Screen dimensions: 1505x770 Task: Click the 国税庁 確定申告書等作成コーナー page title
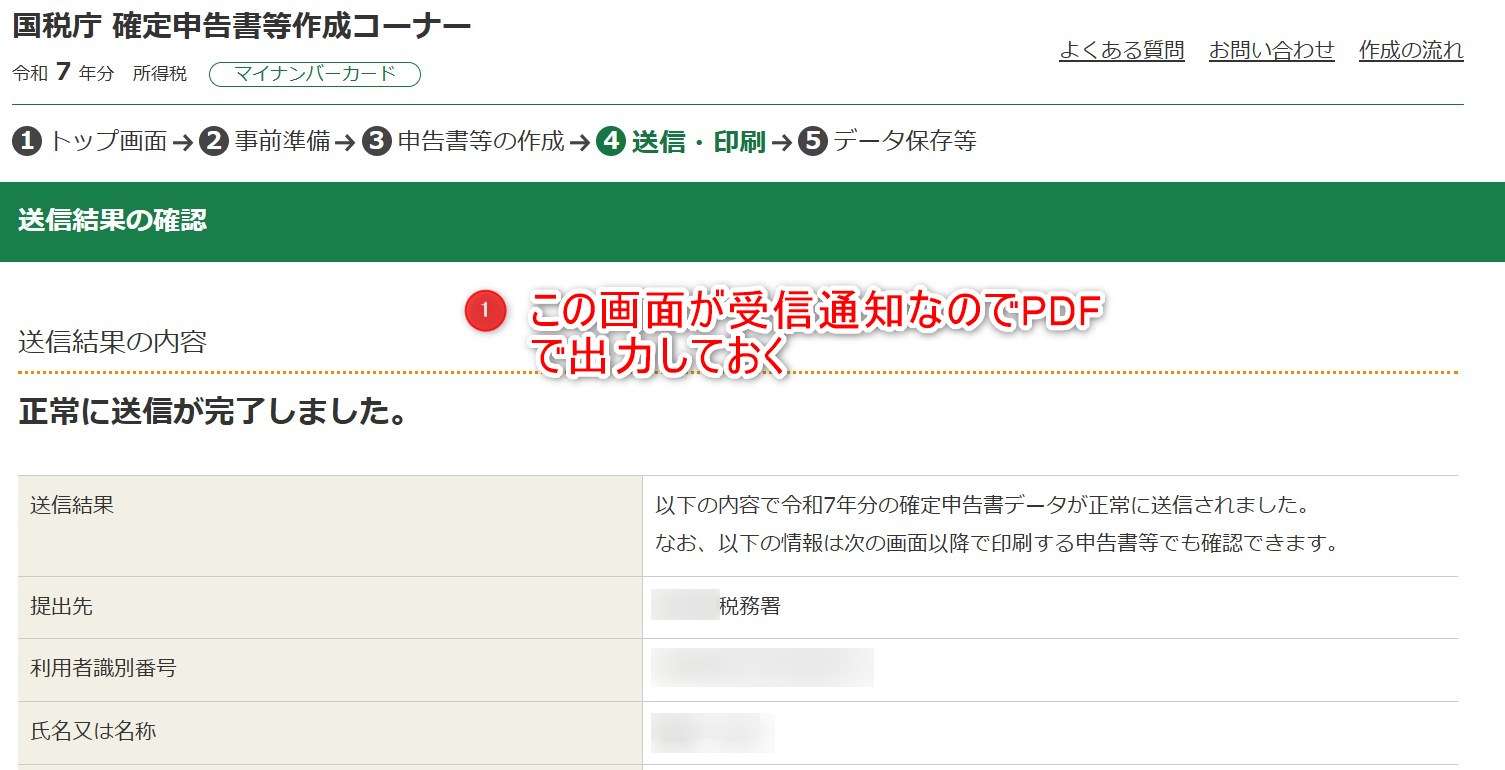coord(241,27)
